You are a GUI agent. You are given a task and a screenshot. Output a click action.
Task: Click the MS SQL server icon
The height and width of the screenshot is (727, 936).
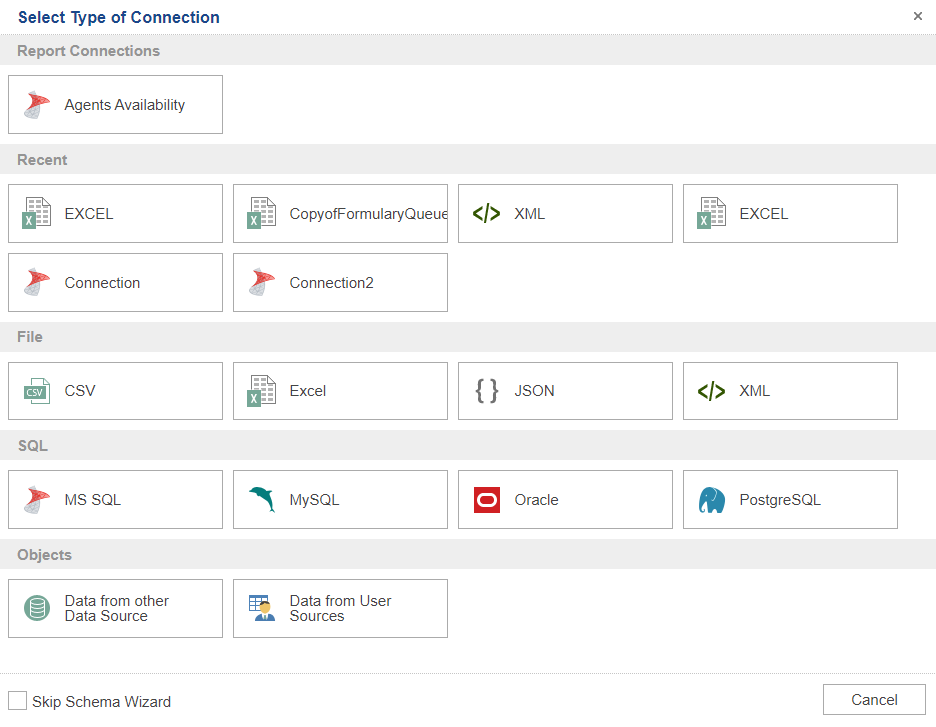coord(37,500)
